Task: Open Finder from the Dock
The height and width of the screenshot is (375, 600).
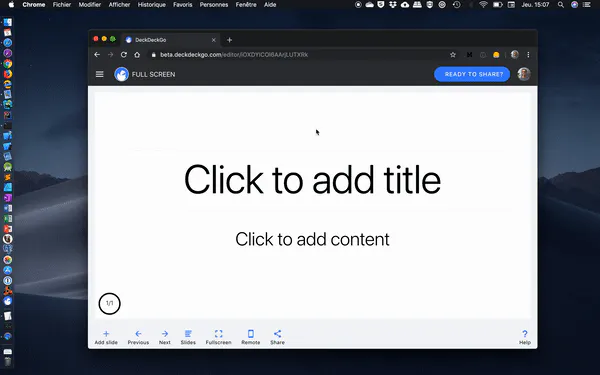Action: (x=8, y=22)
